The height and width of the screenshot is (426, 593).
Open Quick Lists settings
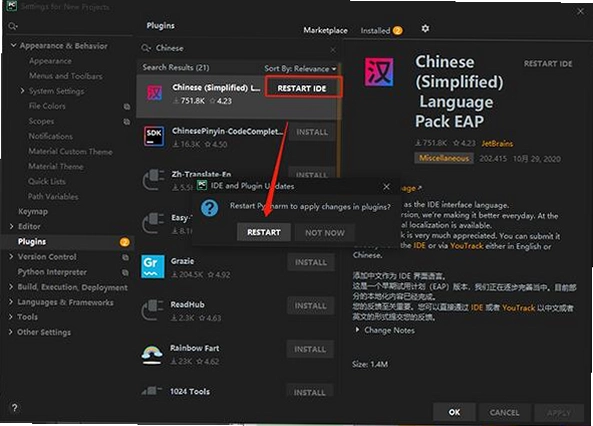tap(47, 182)
